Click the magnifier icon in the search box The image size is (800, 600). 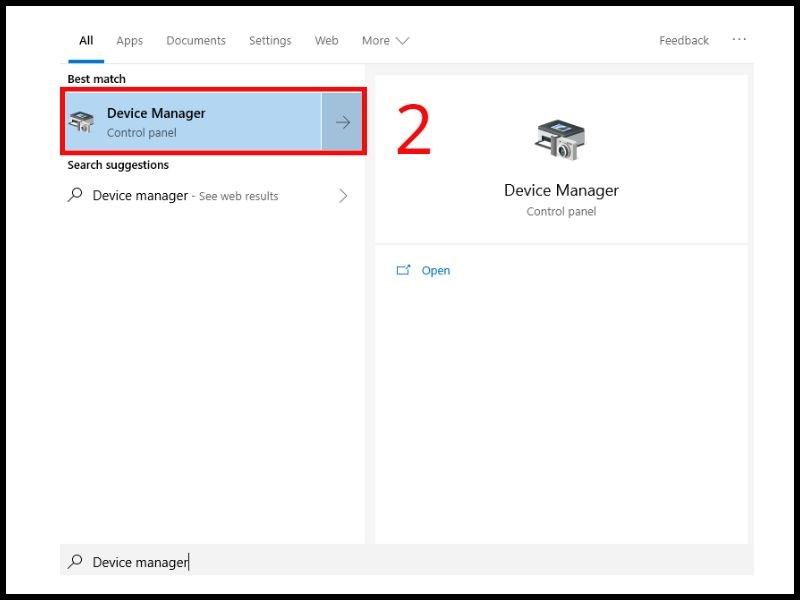click(x=77, y=562)
